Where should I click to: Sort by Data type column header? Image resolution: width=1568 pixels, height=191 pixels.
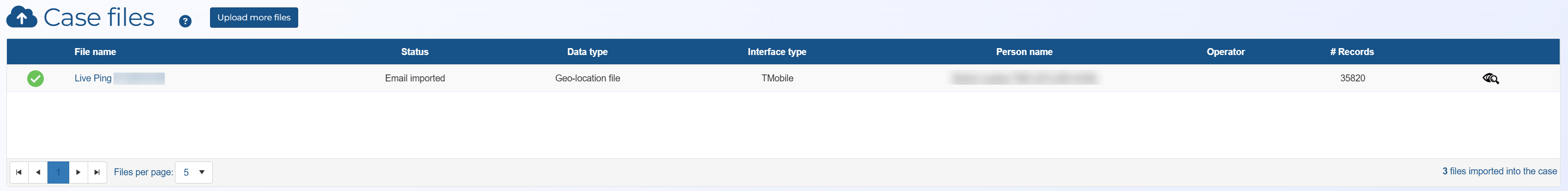click(587, 52)
